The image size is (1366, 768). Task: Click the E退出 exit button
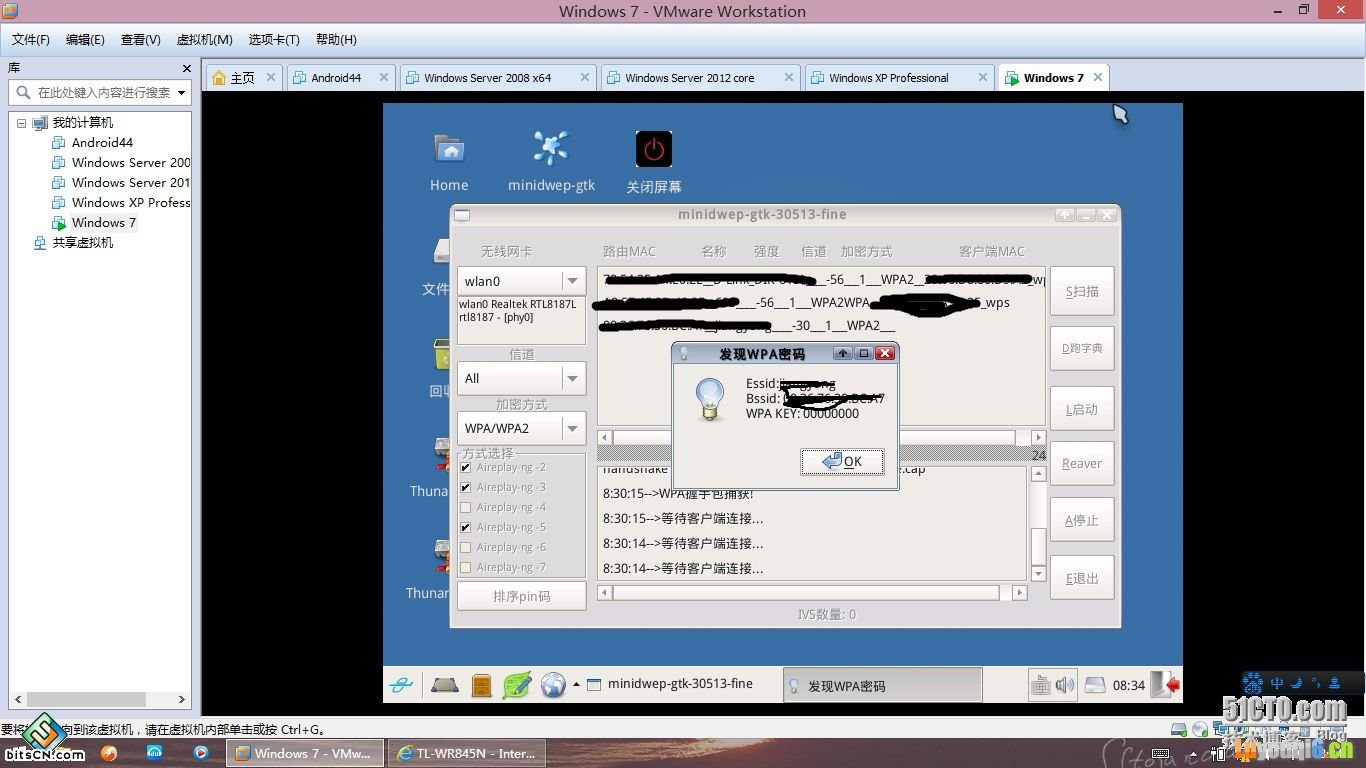[1082, 578]
